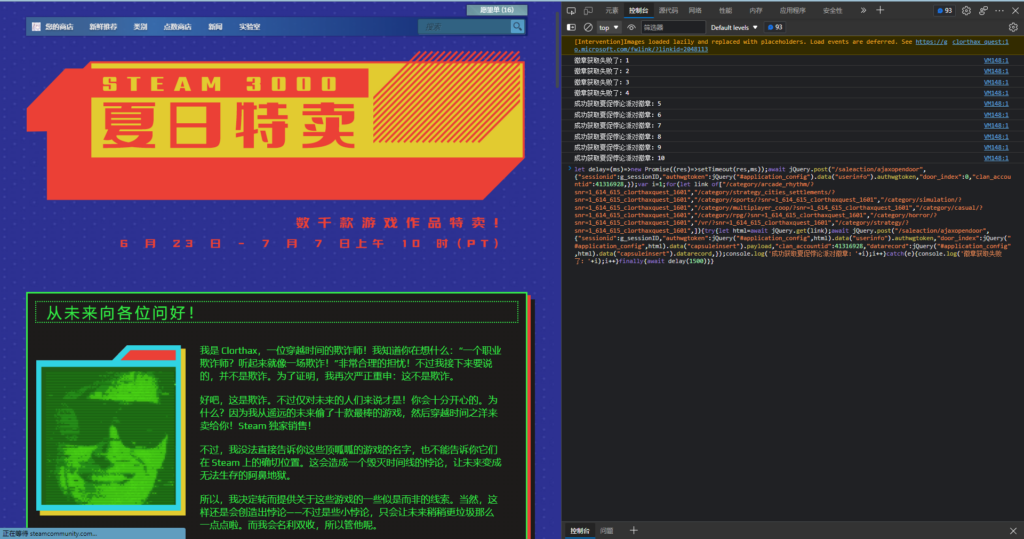Open the 点数商店 points shop
This screenshot has width=1024, height=539.
pyautogui.click(x=177, y=27)
